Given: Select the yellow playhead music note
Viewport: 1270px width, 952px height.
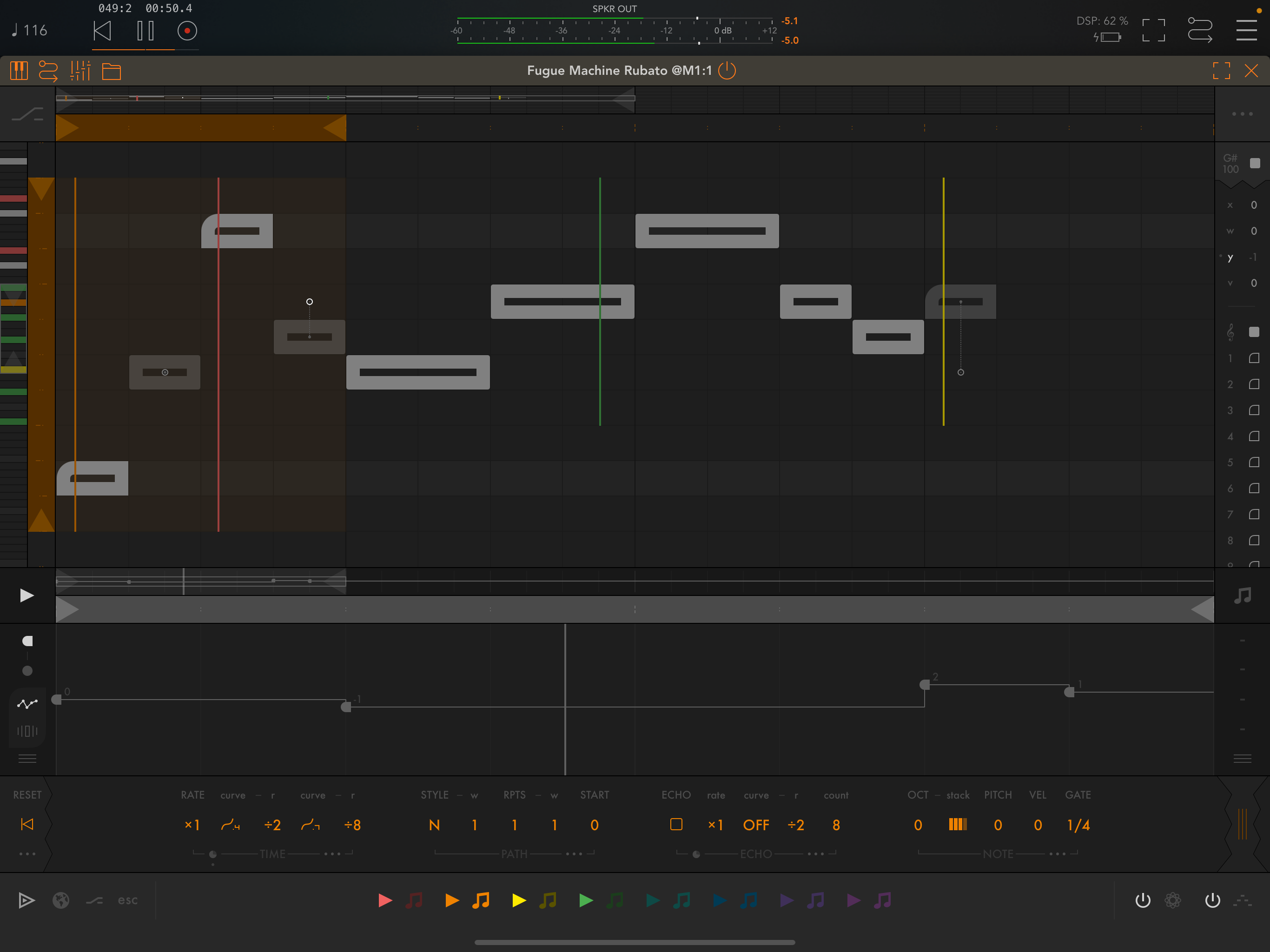Looking at the screenshot, I should tap(548, 900).
